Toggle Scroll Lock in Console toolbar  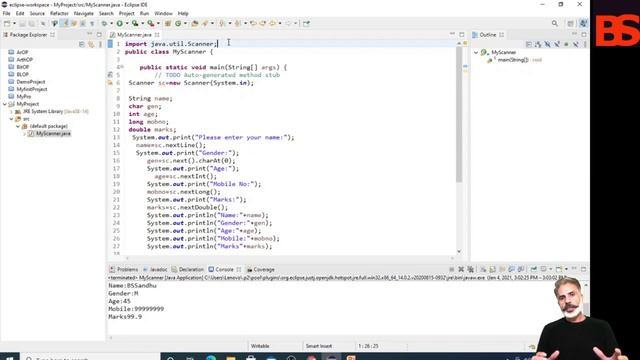492,269
